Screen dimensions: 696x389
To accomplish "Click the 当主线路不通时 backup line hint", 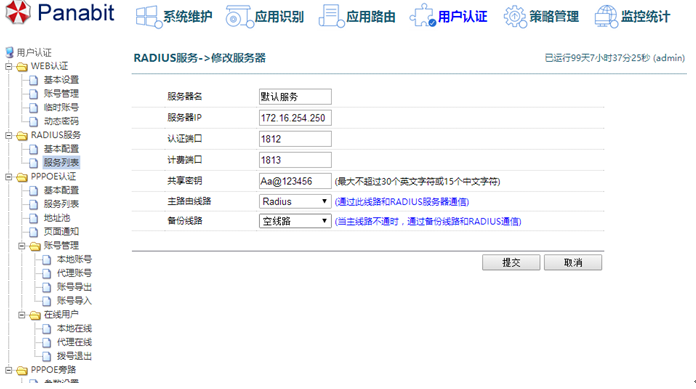I will [x=428, y=222].
